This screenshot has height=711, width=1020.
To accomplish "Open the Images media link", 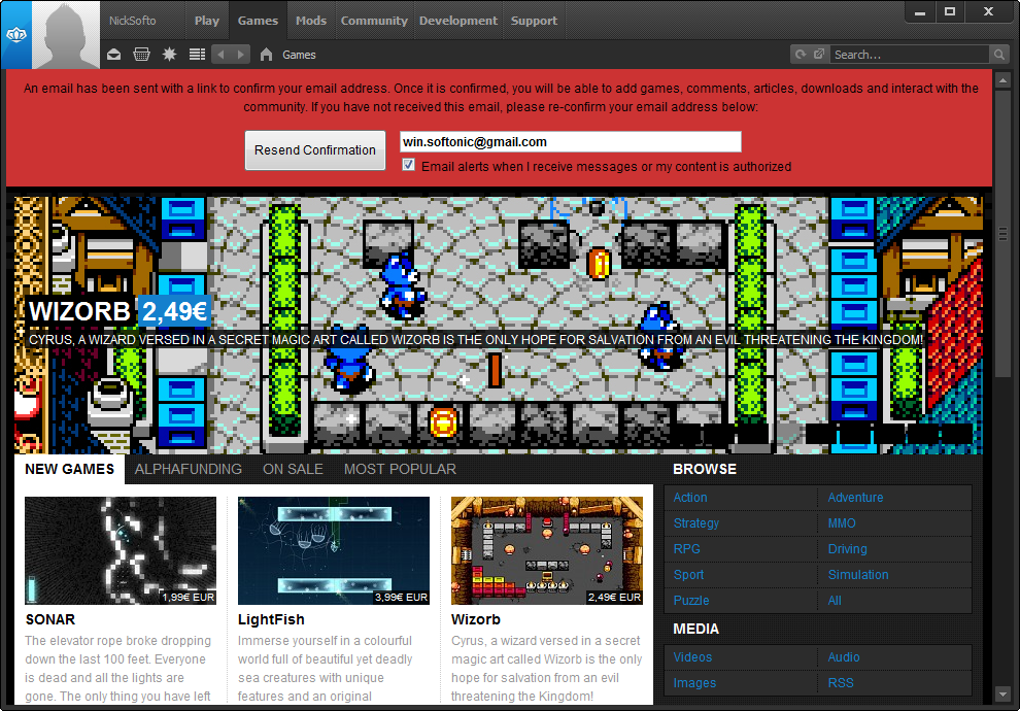I will pos(695,683).
